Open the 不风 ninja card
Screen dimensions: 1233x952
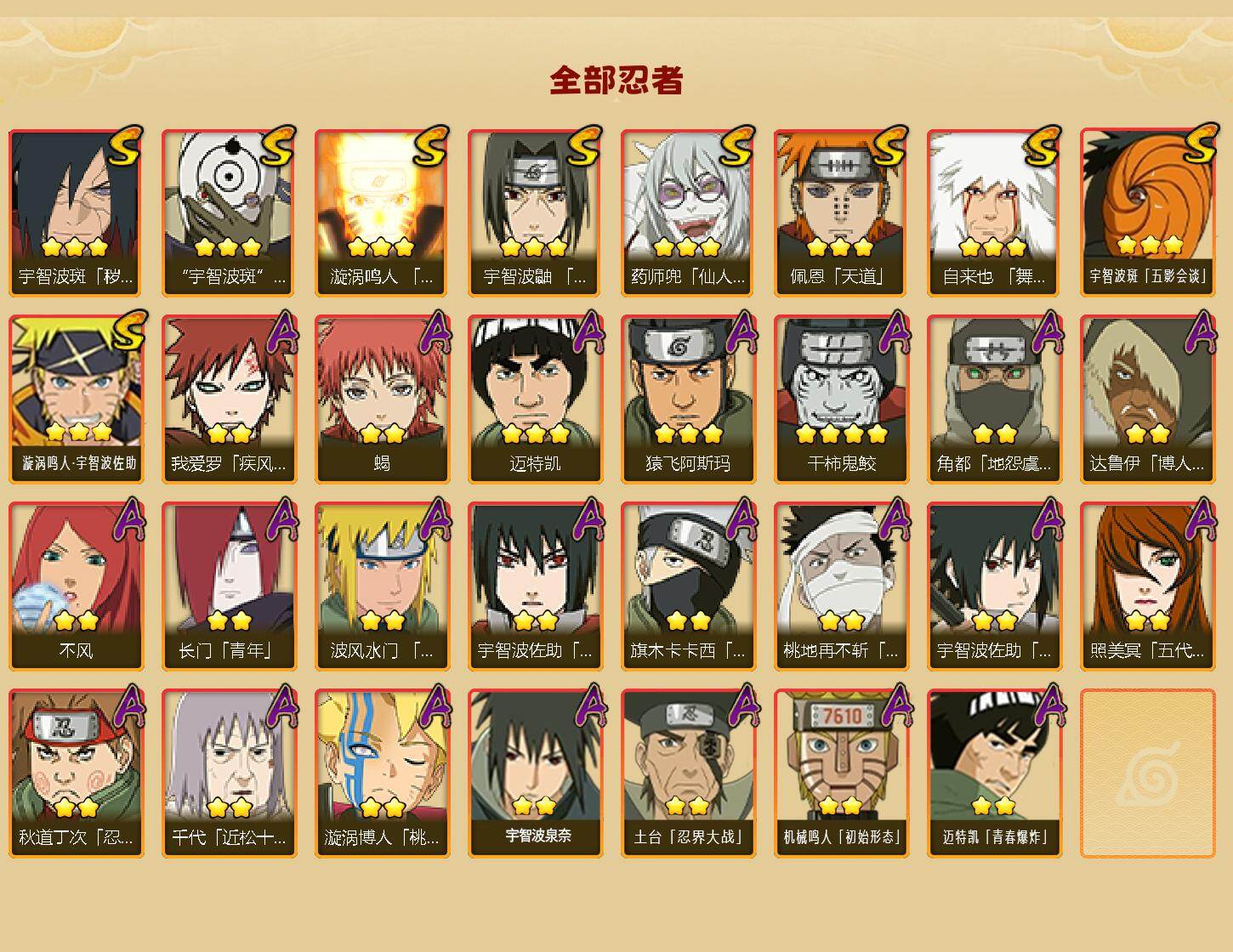76,586
